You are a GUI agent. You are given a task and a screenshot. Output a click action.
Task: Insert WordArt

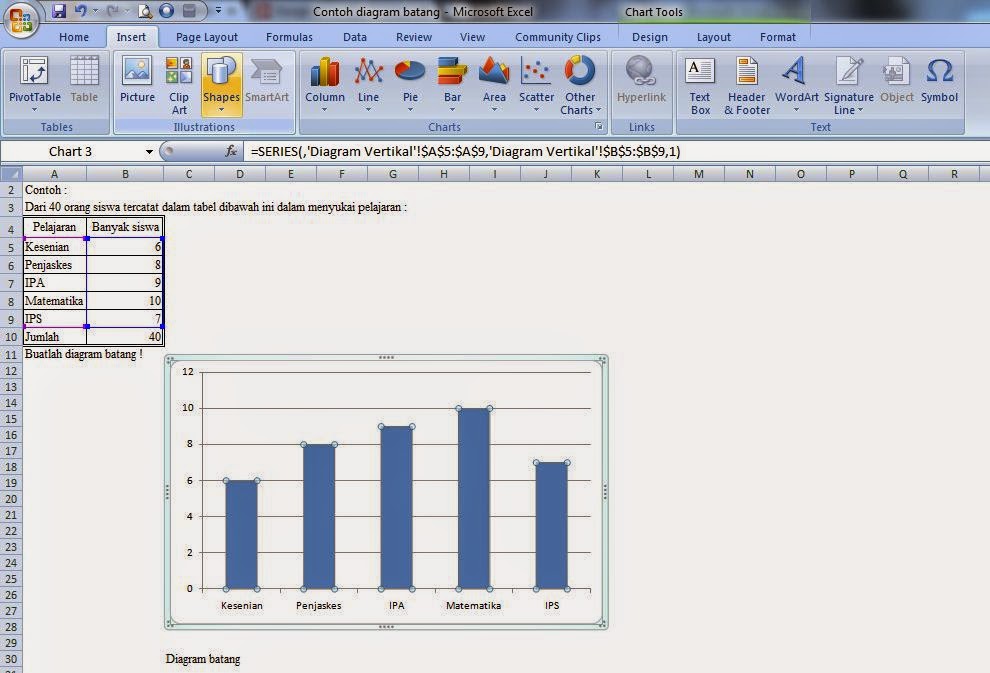(x=795, y=80)
